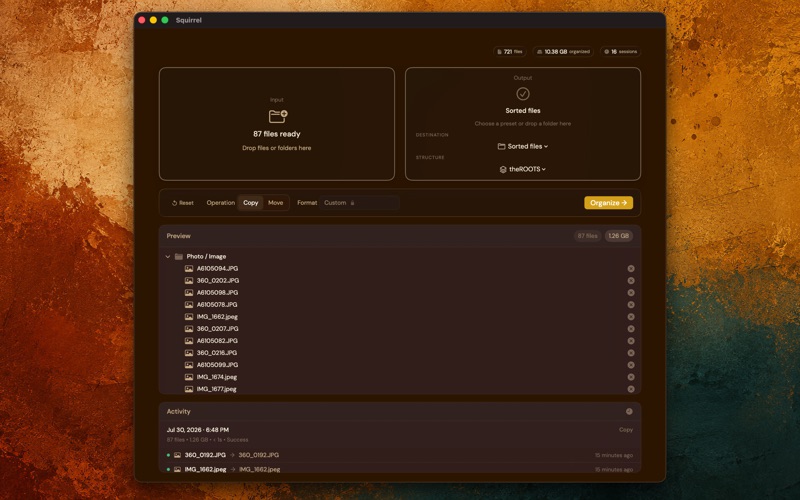Remove IMG_1662.jpeg from the preview list
Screen dimensions: 800x500
pyautogui.click(x=631, y=317)
